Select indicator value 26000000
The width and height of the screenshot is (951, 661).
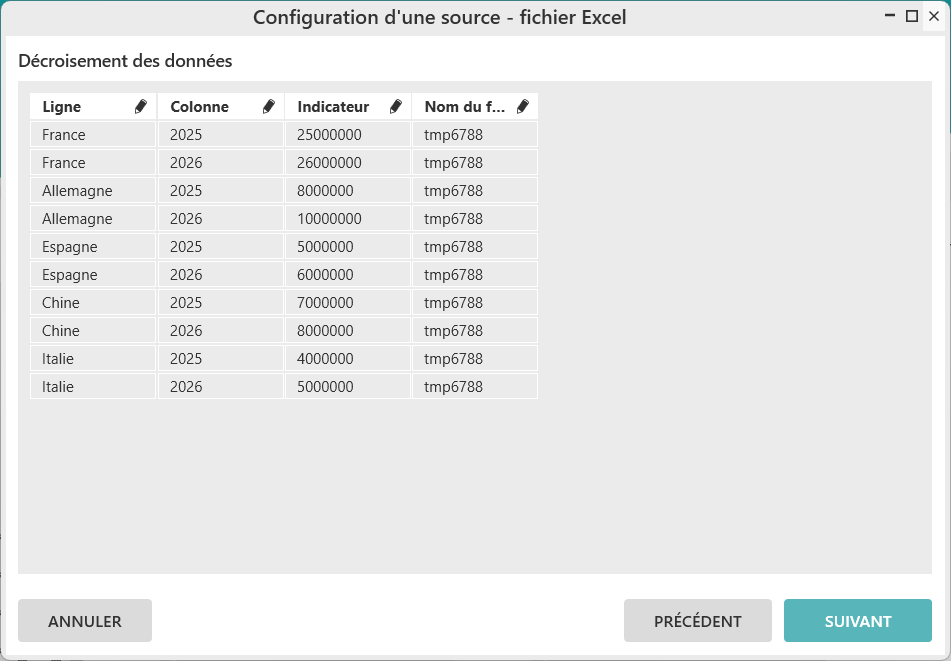(x=329, y=163)
